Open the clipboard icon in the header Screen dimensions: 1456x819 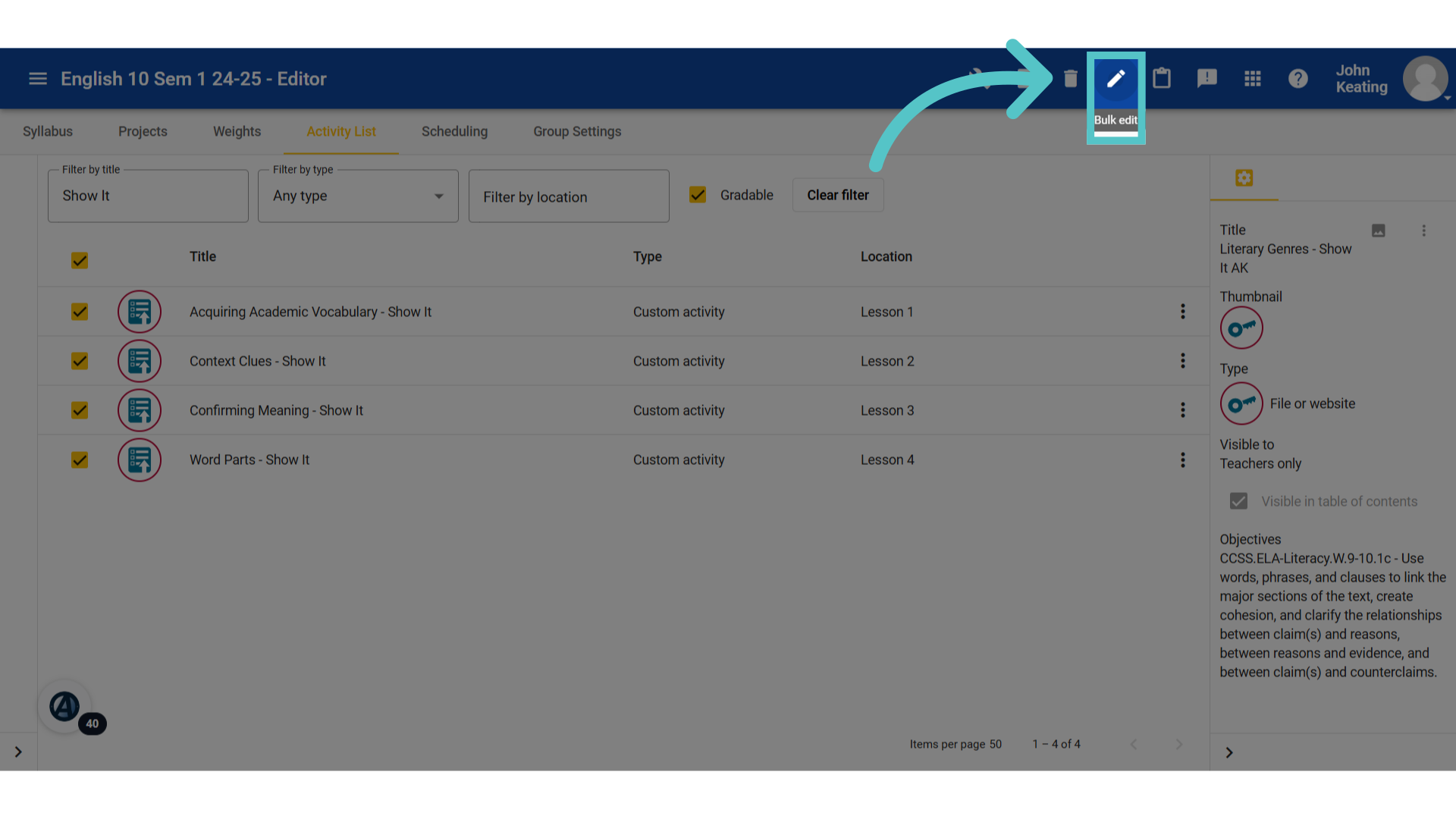(x=1162, y=79)
